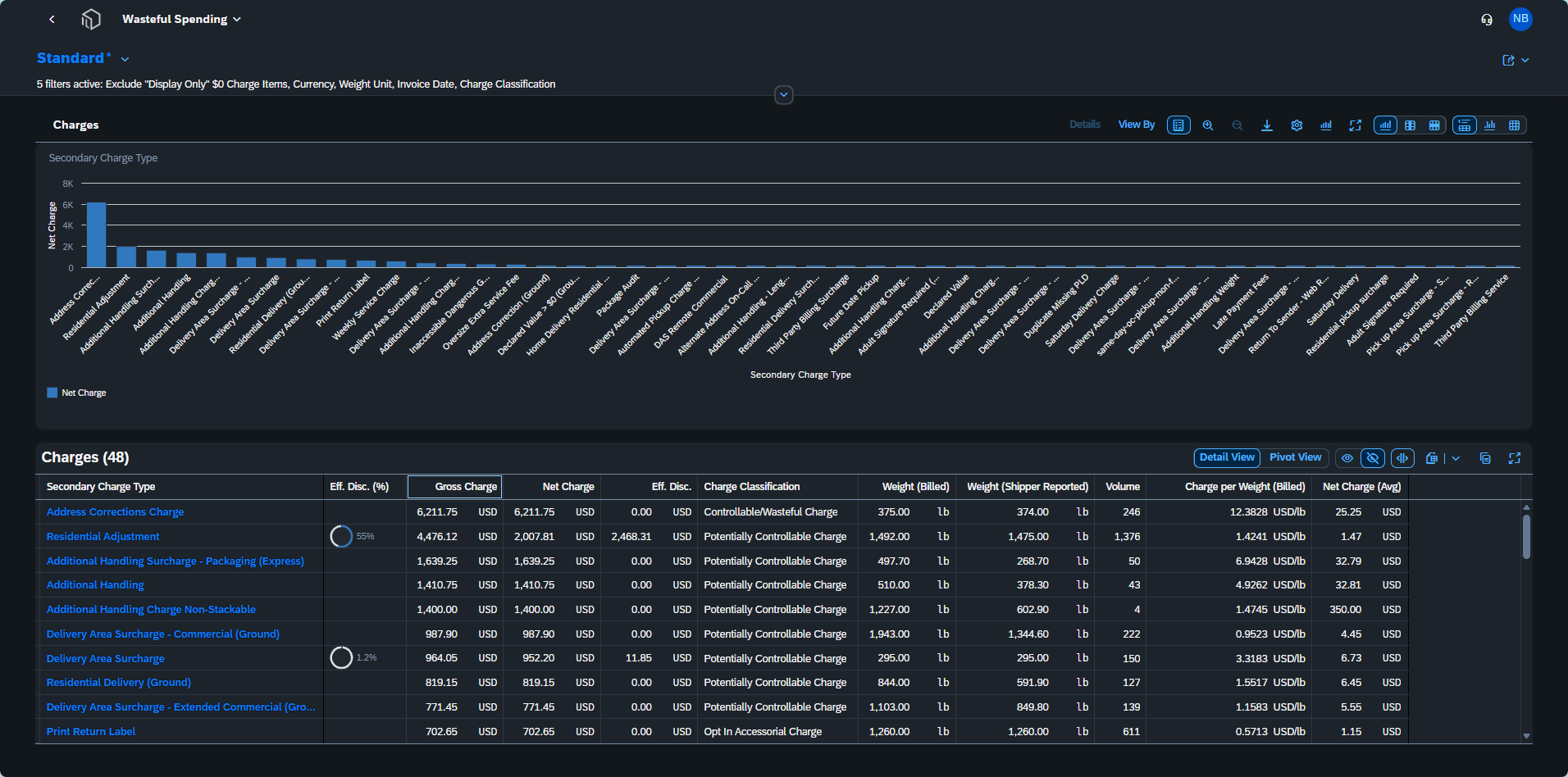The image size is (1568, 777).
Task: Download the Charges chart
Action: coord(1267,125)
